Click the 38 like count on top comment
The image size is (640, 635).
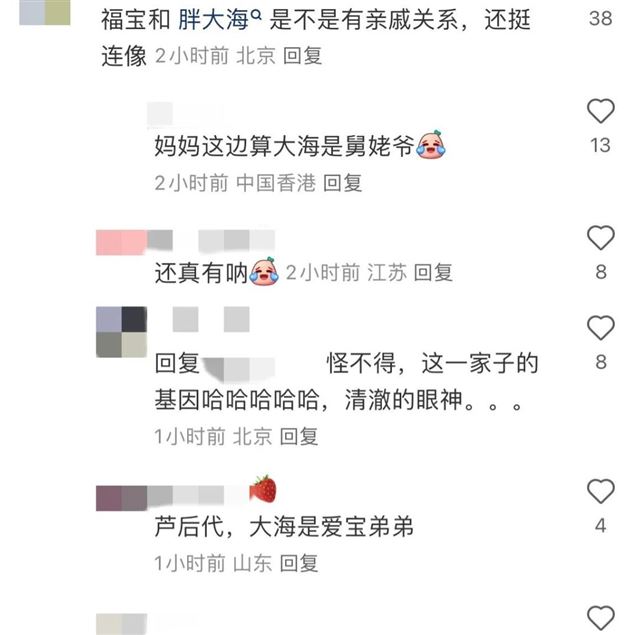600,18
